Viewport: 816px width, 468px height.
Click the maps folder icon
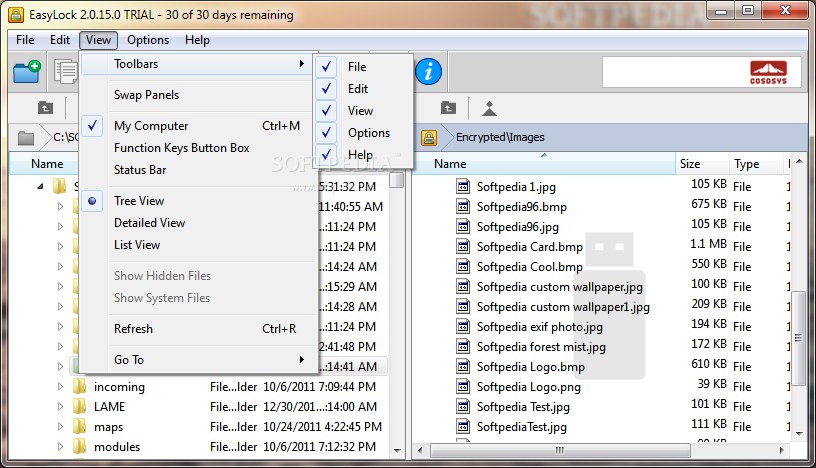pyautogui.click(x=79, y=426)
